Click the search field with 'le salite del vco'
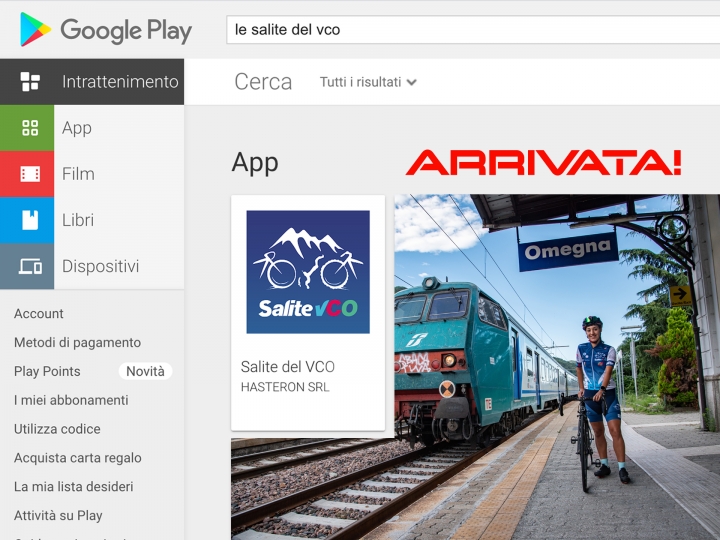 point(473,30)
